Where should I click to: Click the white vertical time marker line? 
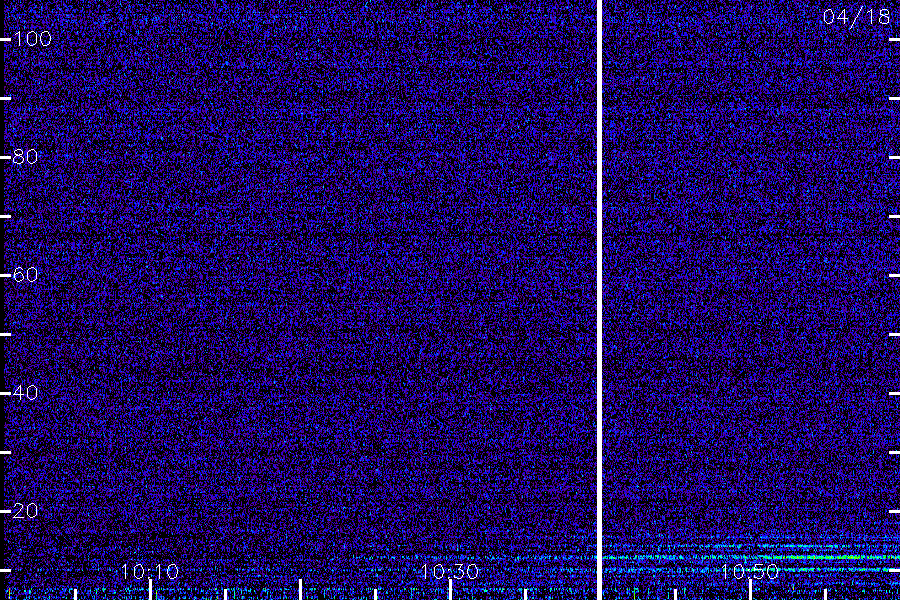click(x=599, y=300)
